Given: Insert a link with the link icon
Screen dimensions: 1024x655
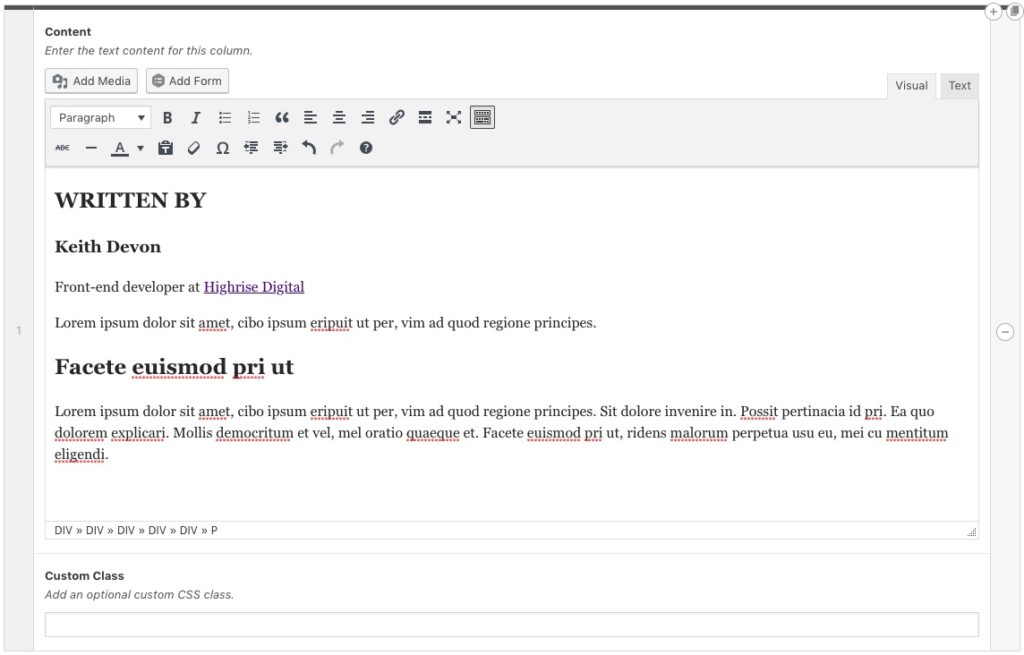Looking at the screenshot, I should coord(396,117).
